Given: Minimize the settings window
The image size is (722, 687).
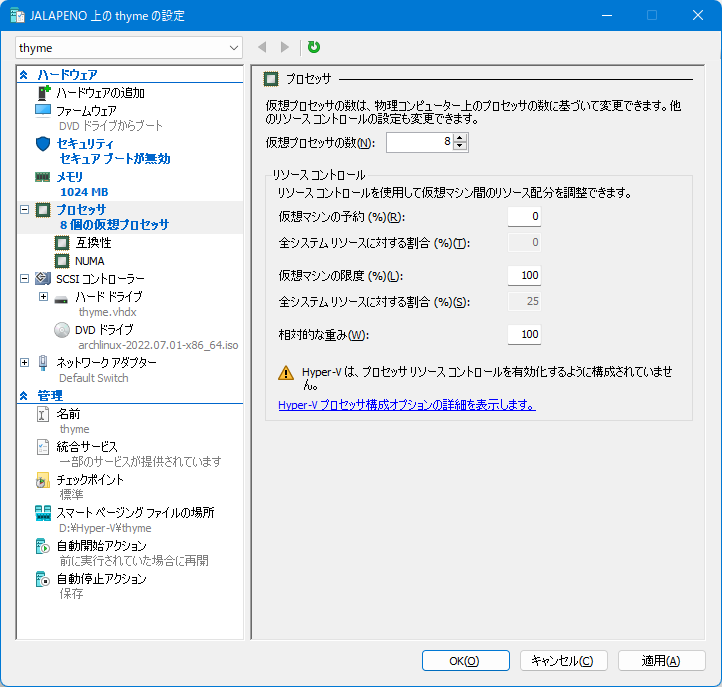Looking at the screenshot, I should click(x=607, y=15).
